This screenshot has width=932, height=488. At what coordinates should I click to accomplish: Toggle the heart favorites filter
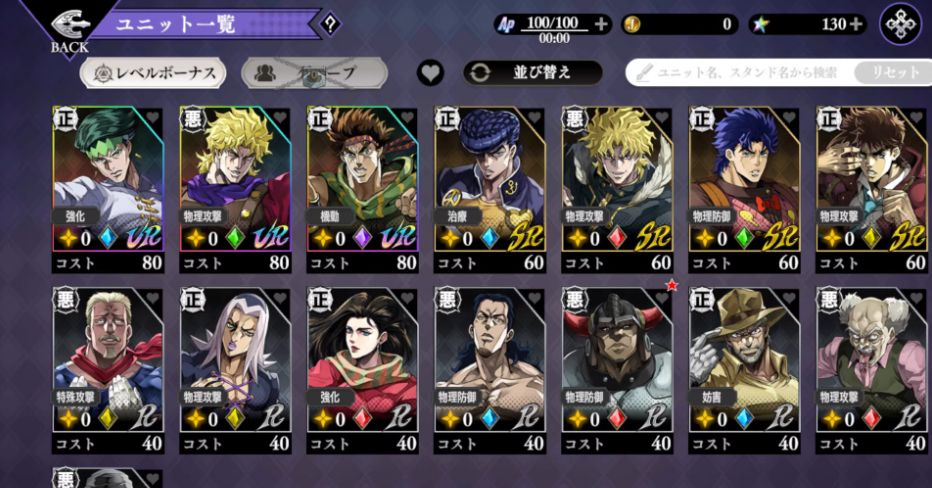430,73
